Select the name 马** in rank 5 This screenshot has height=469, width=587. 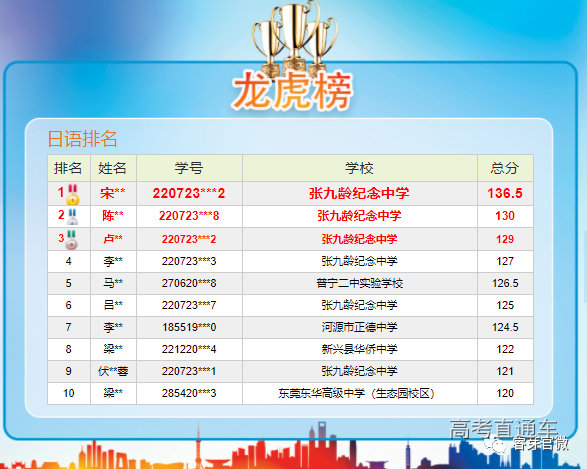[x=113, y=283]
